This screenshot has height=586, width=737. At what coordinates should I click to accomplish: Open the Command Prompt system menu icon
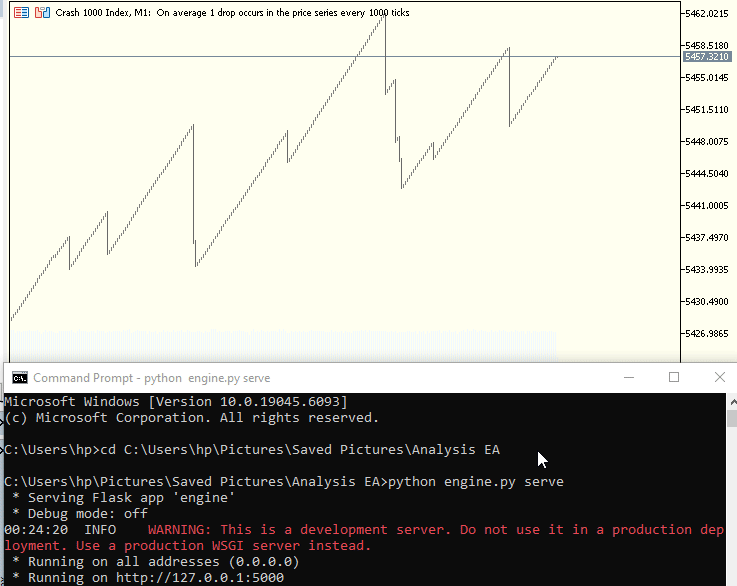[20, 378]
